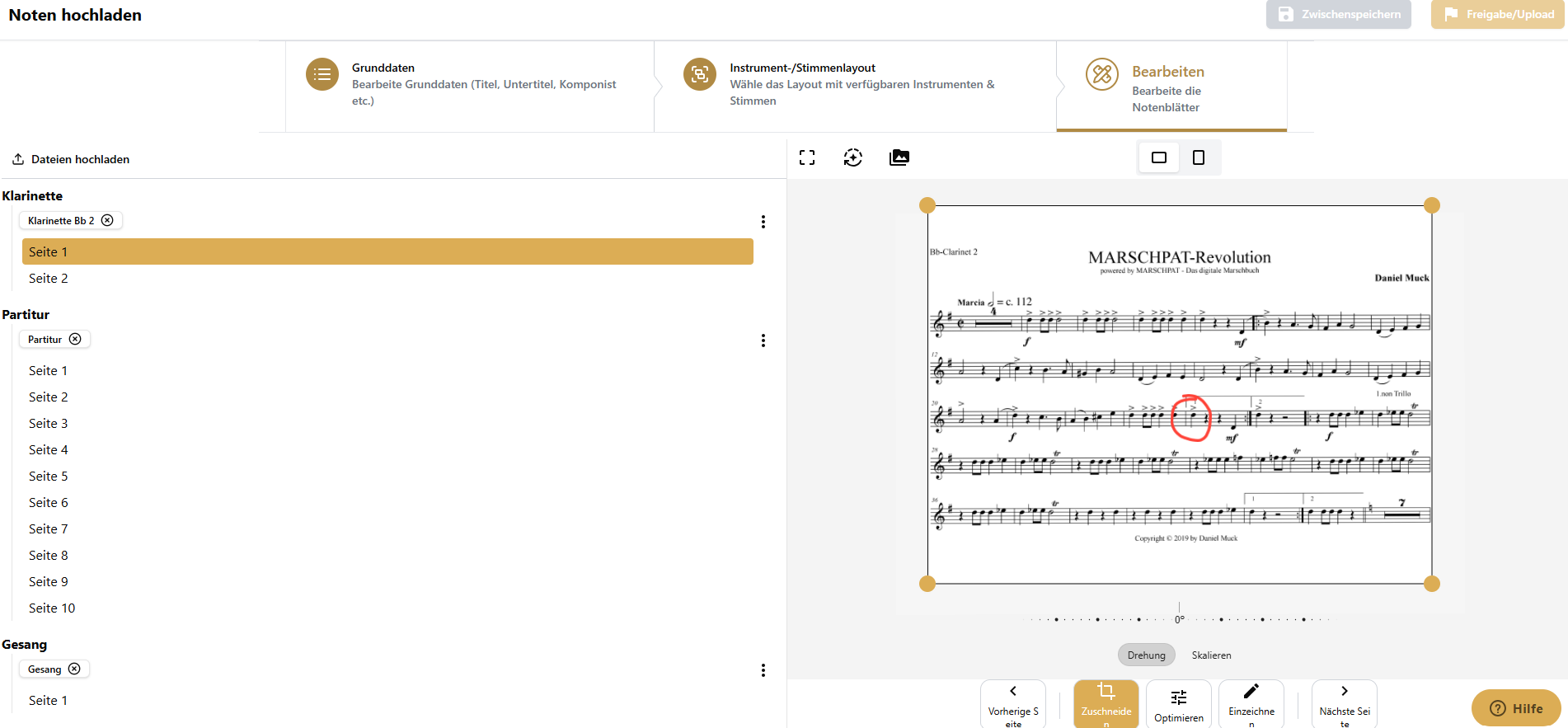This screenshot has height=728, width=1568.
Task: Select Partitur Seite 7
Action: [387, 528]
